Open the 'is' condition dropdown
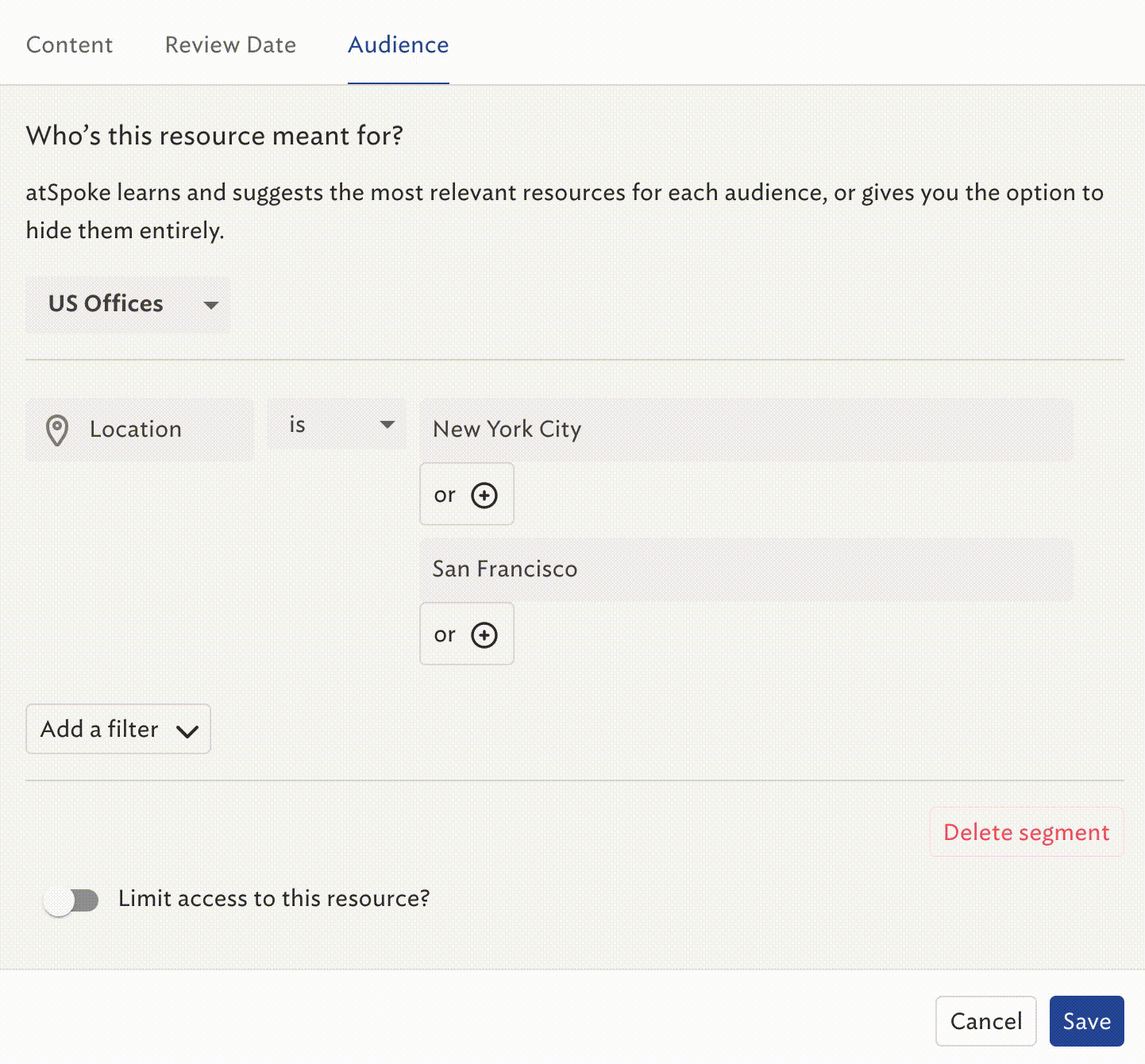The image size is (1145, 1064). [x=337, y=425]
